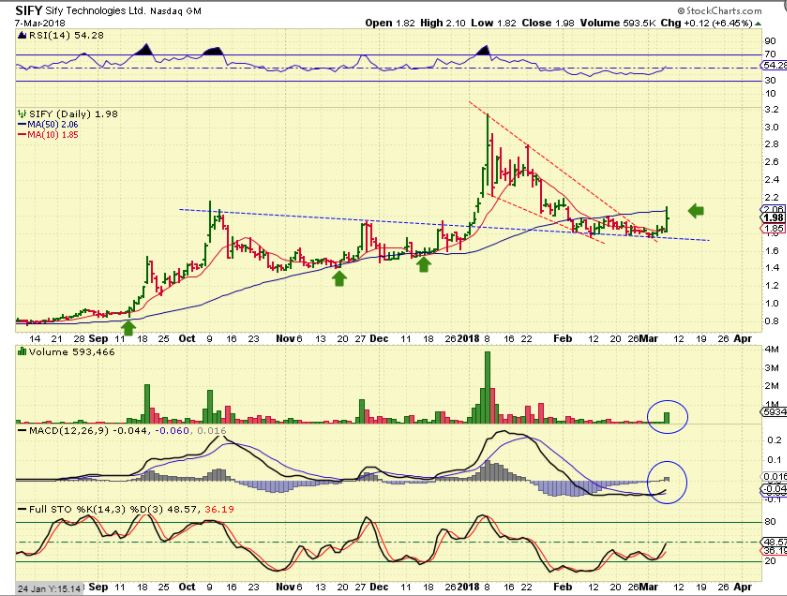Image resolution: width=787 pixels, height=596 pixels.
Task: Click the 54.28 RSI value tag on right axis
Action: tap(774, 65)
